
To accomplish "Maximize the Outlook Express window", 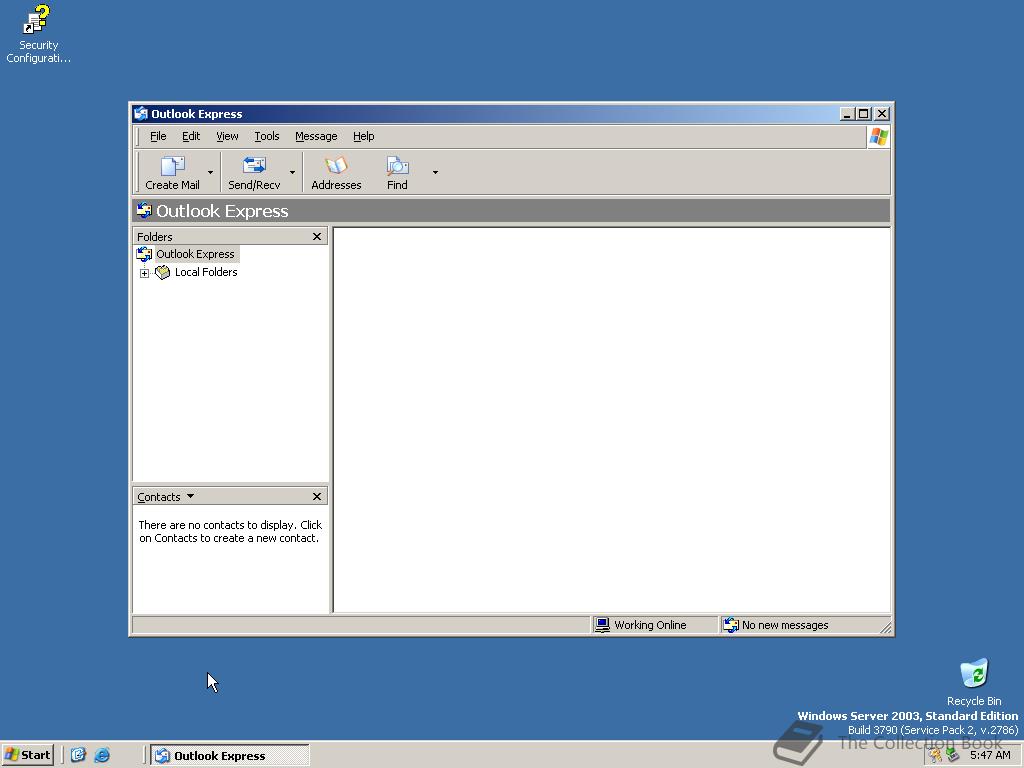I will (x=863, y=114).
